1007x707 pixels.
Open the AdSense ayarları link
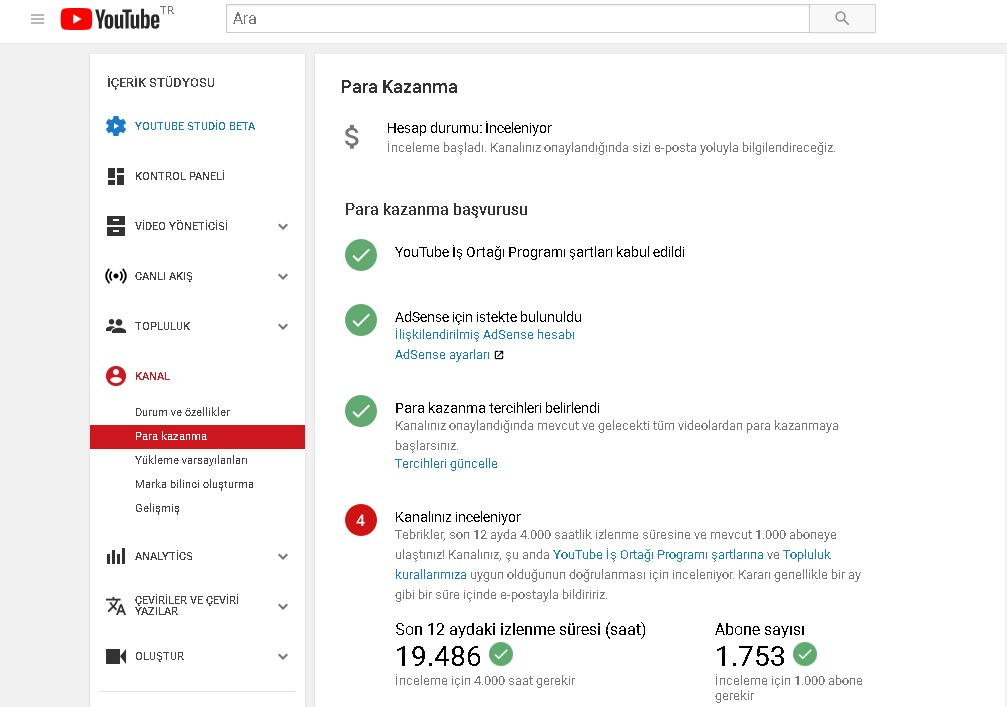(442, 355)
